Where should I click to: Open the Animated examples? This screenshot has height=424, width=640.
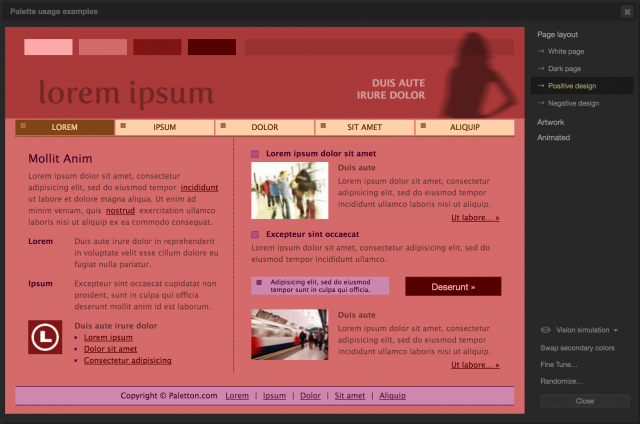click(x=553, y=138)
